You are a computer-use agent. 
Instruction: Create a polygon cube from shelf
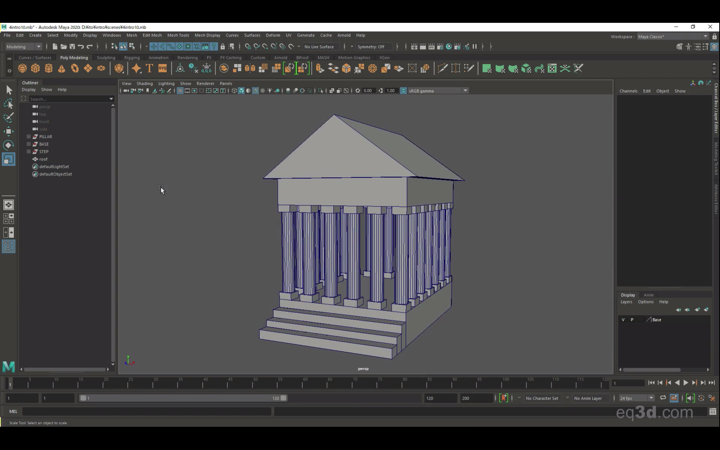tap(35, 69)
